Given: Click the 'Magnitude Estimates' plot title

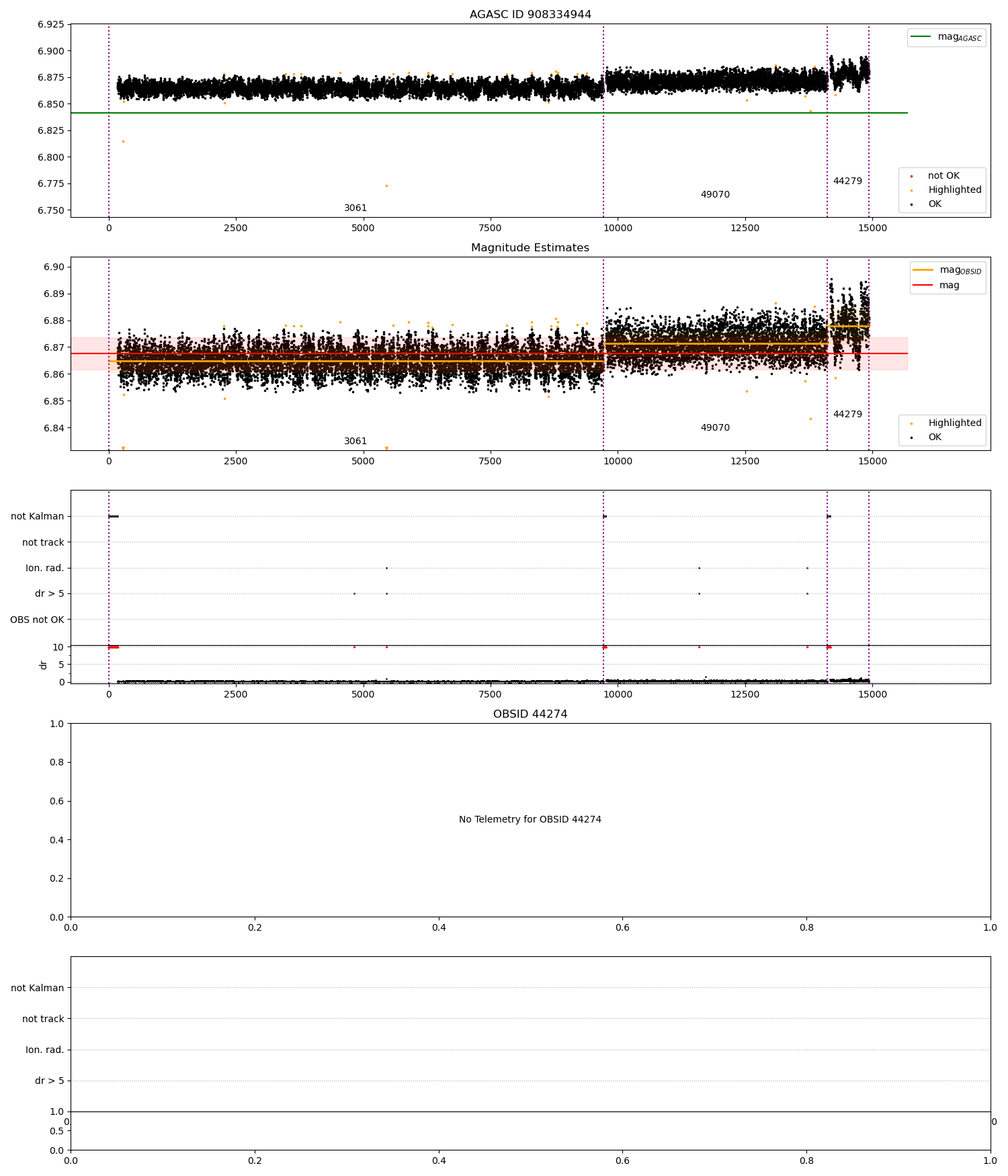Looking at the screenshot, I should 530,248.
